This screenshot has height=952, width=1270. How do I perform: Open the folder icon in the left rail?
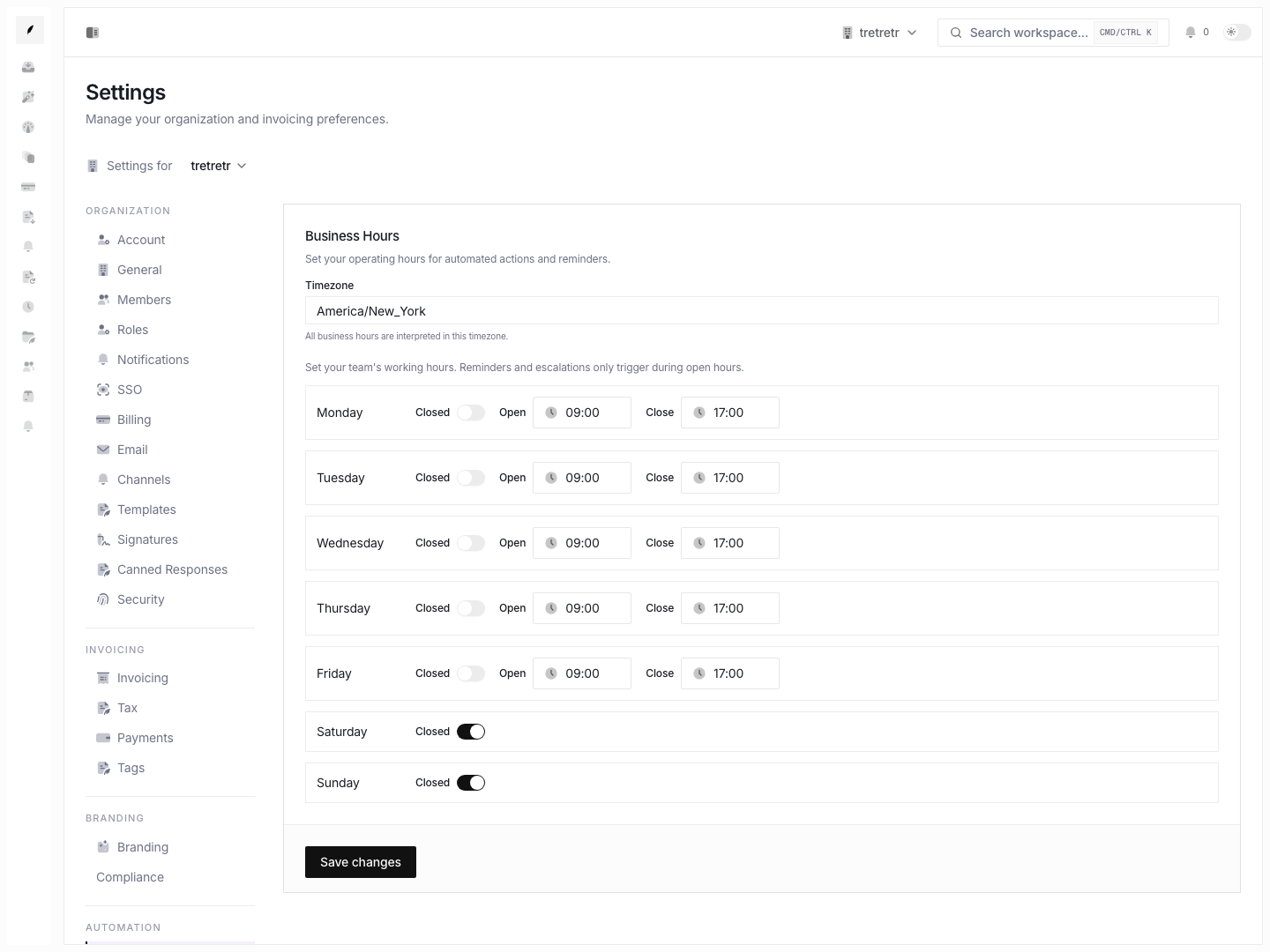click(x=28, y=337)
